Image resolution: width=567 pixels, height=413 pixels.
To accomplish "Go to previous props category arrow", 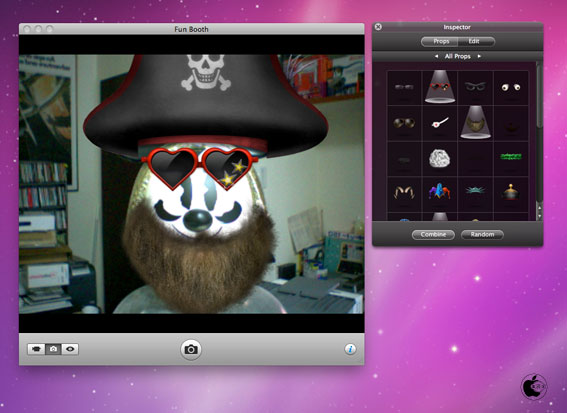I will [x=436, y=56].
